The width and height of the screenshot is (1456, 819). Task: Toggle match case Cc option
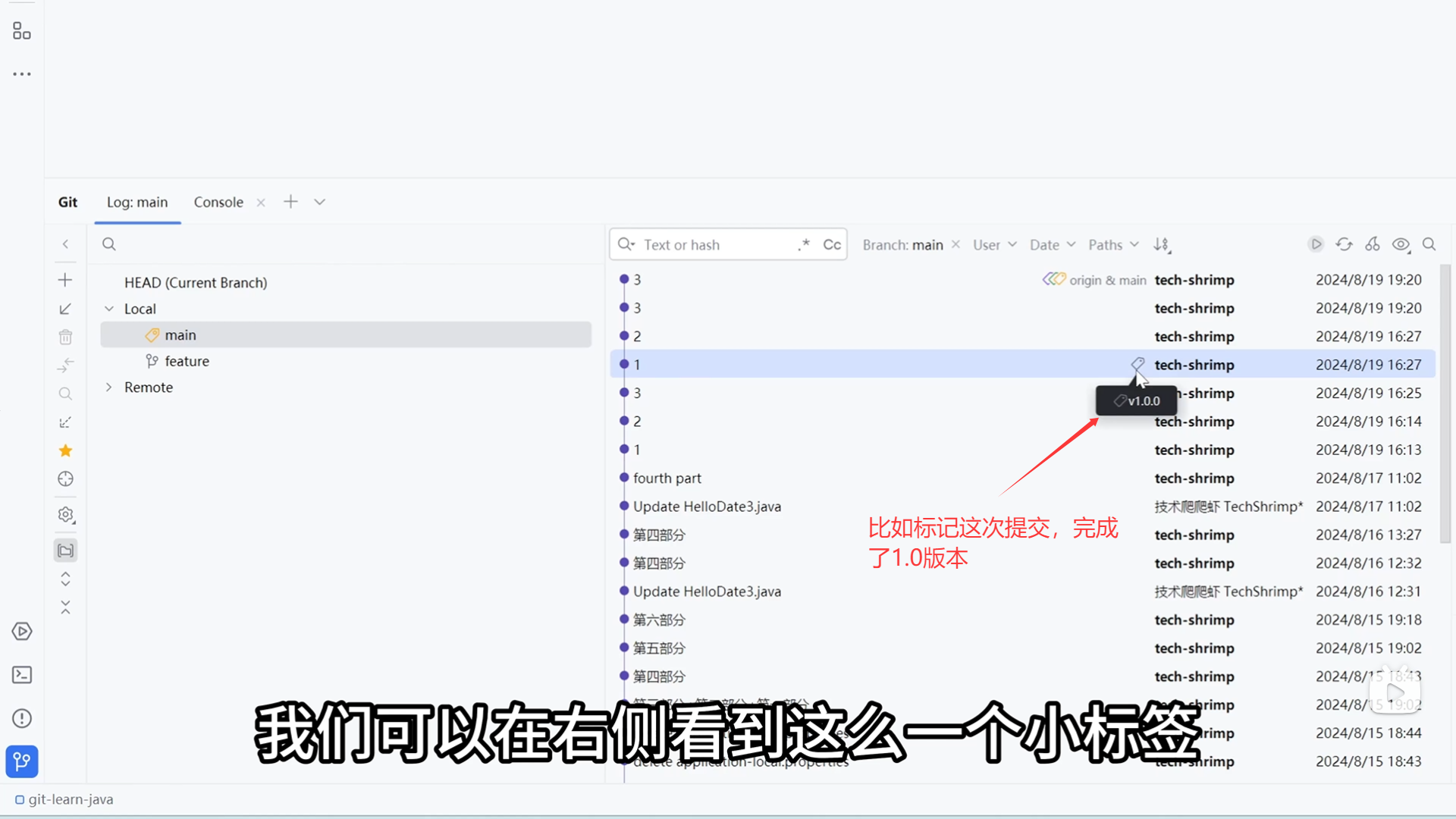tap(832, 245)
